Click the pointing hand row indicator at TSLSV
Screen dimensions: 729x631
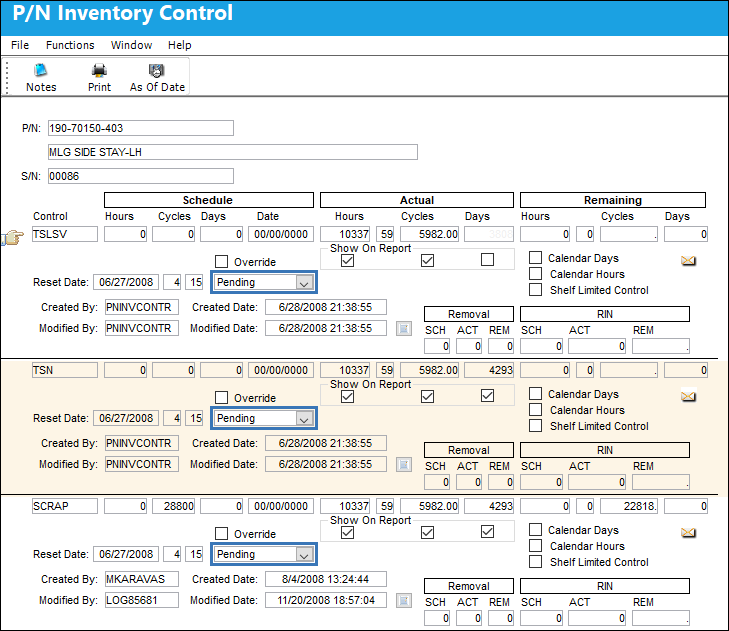point(13,237)
